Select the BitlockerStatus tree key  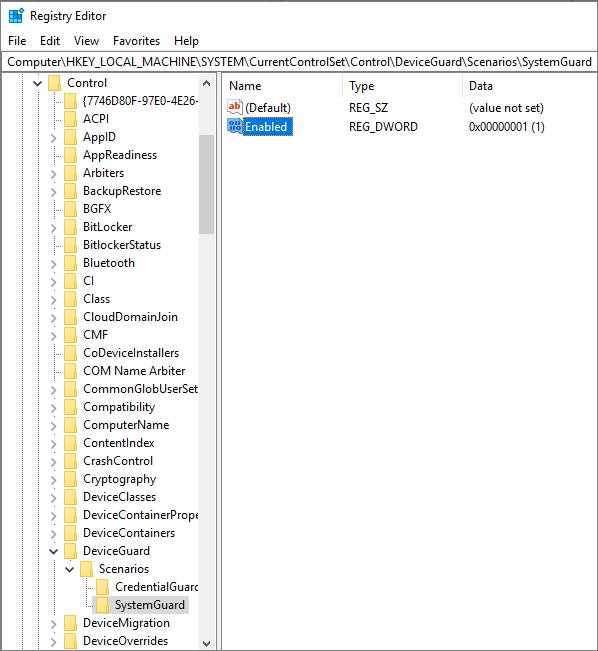click(x=122, y=245)
